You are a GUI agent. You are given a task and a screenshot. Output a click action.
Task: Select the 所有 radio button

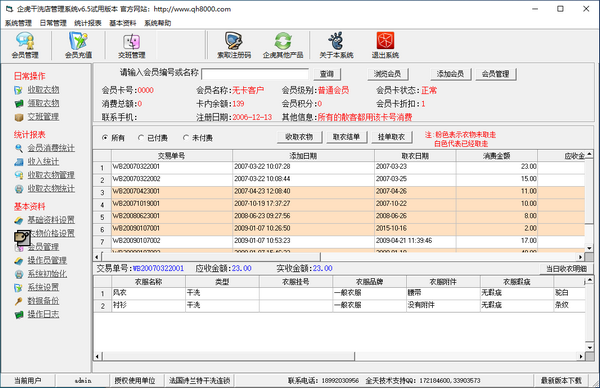[x=105, y=137]
